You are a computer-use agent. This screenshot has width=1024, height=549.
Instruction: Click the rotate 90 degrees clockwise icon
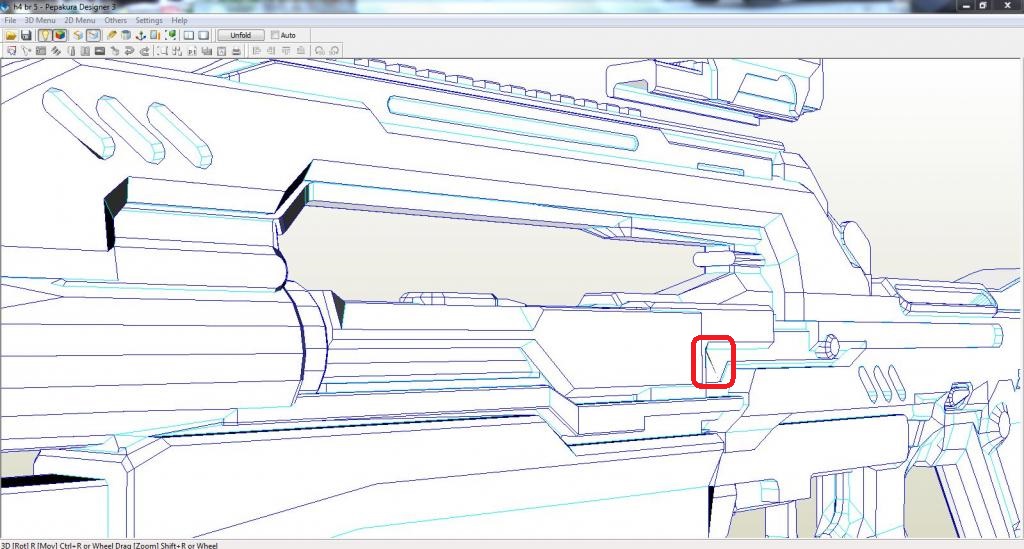pos(334,51)
